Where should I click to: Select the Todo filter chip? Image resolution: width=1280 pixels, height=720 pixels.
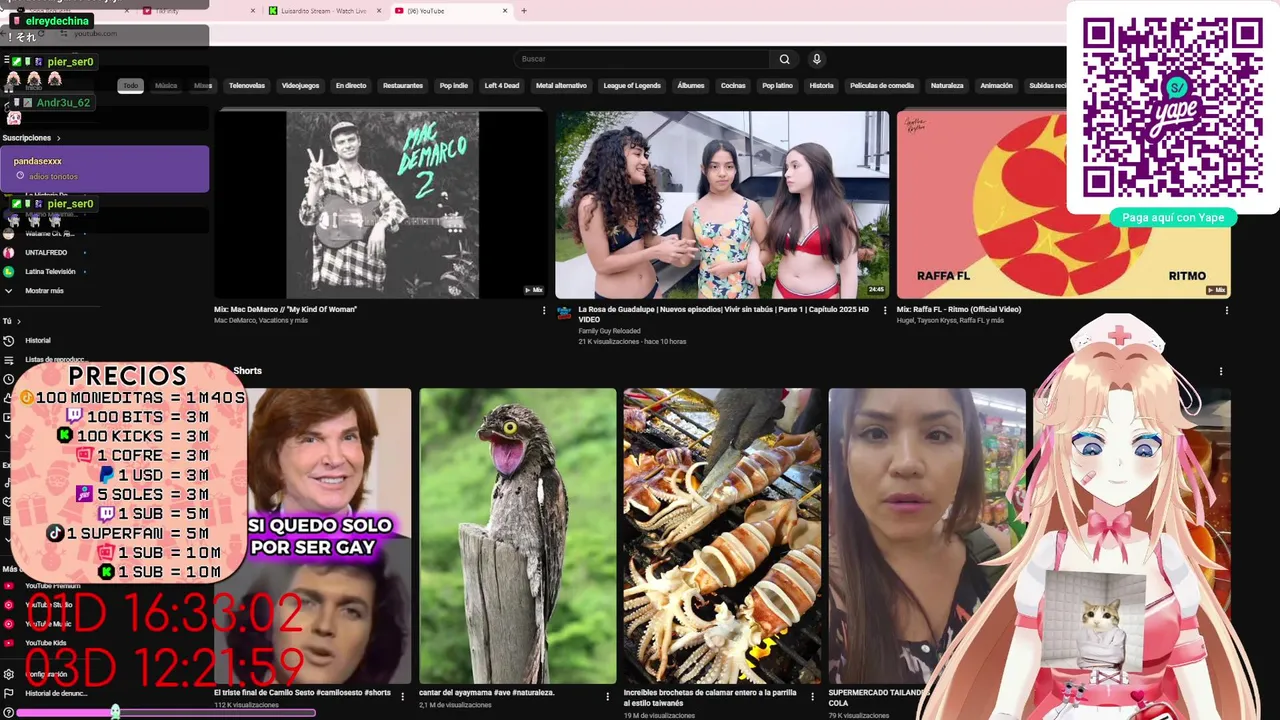click(131, 86)
